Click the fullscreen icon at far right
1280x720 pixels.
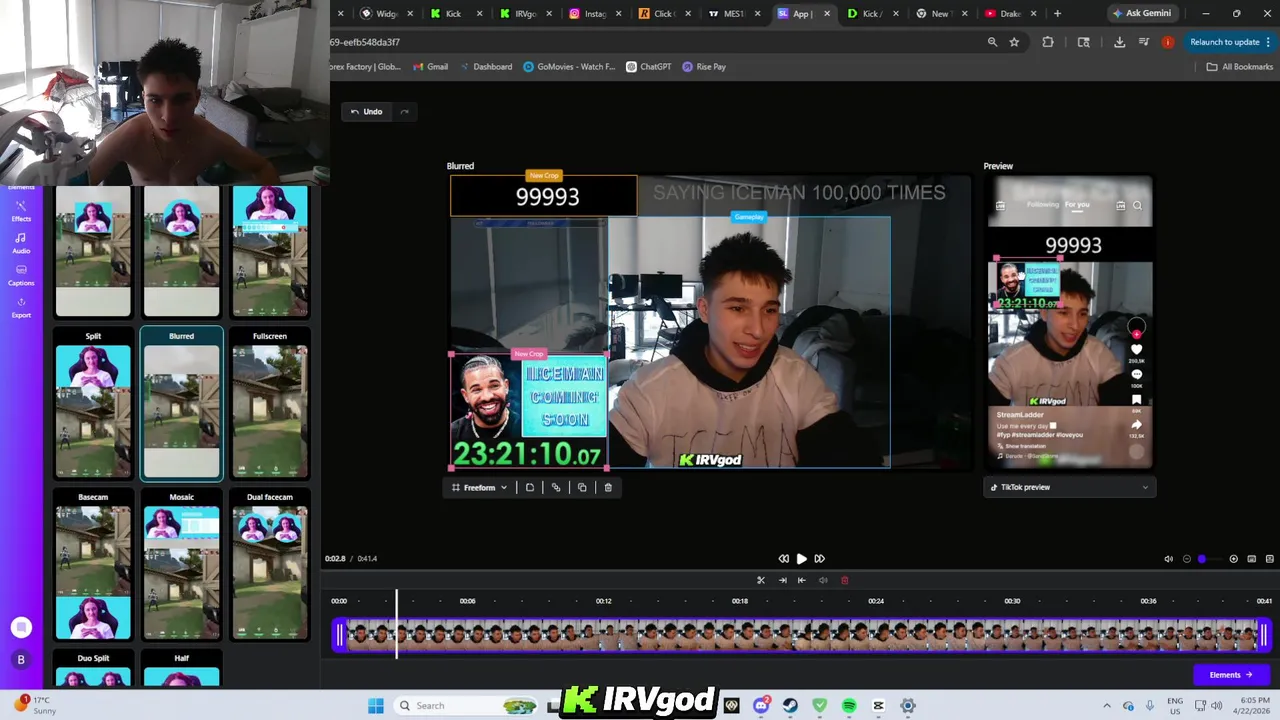point(1270,559)
